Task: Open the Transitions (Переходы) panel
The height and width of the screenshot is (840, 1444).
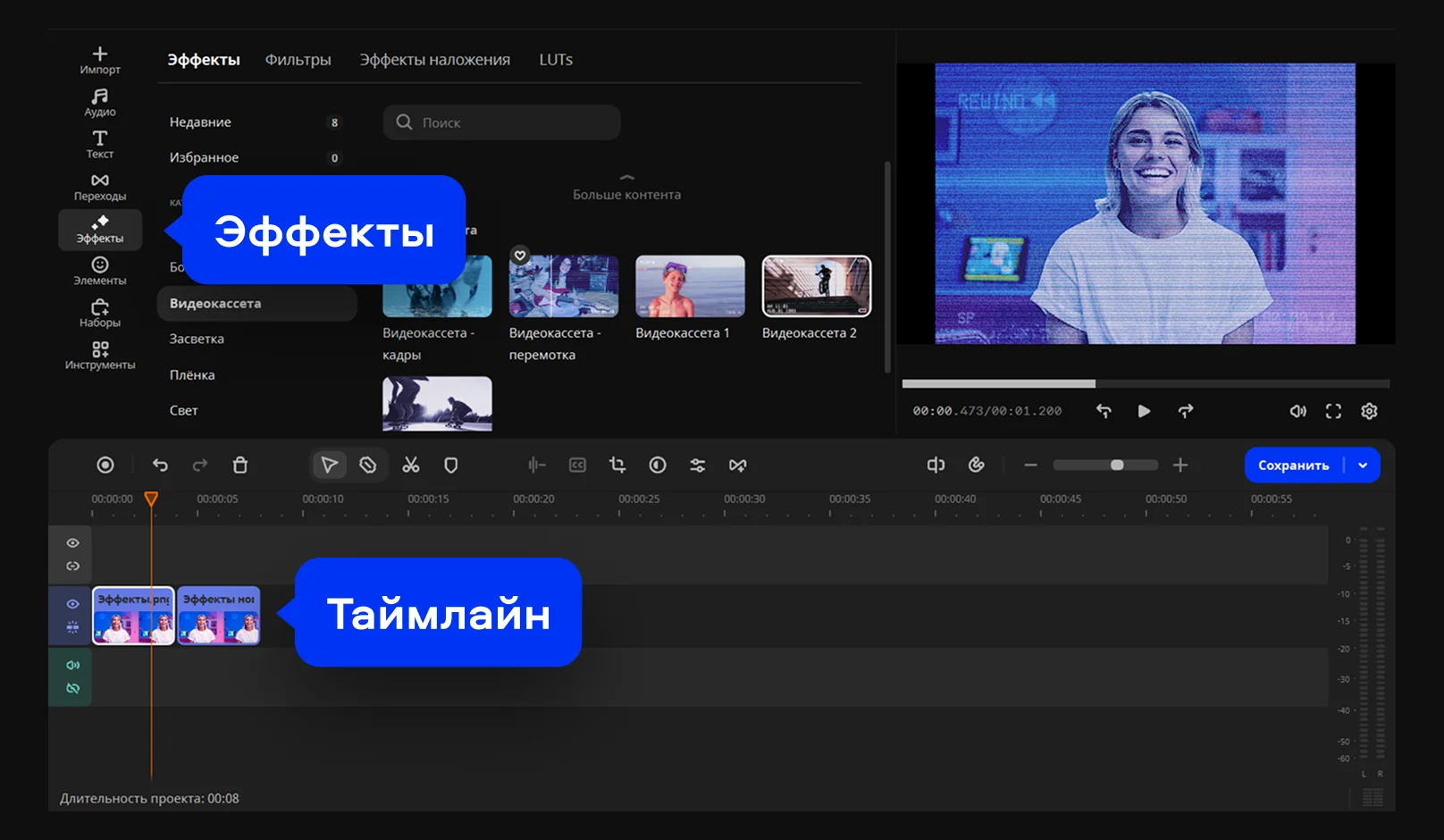Action: tap(99, 187)
